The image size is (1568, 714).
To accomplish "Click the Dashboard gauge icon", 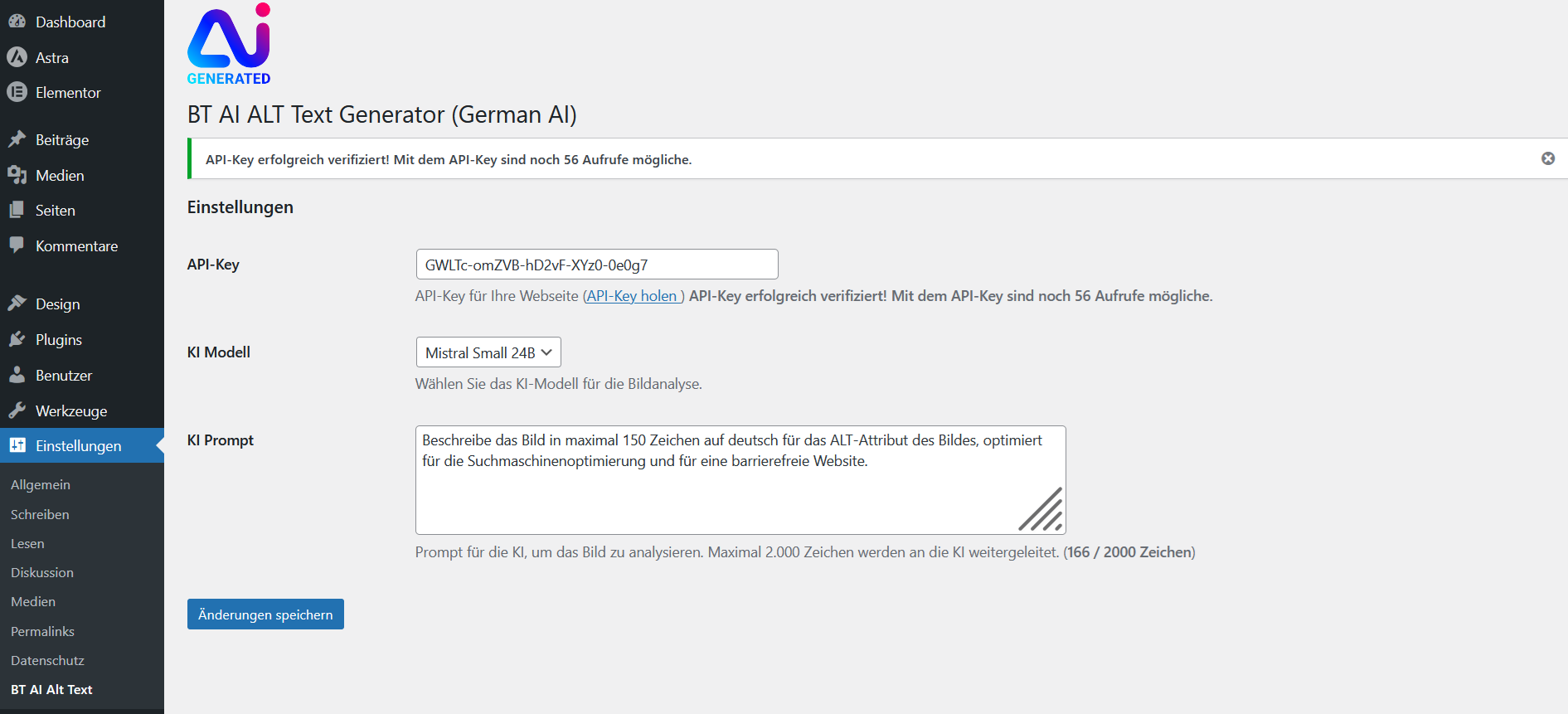I will [17, 22].
